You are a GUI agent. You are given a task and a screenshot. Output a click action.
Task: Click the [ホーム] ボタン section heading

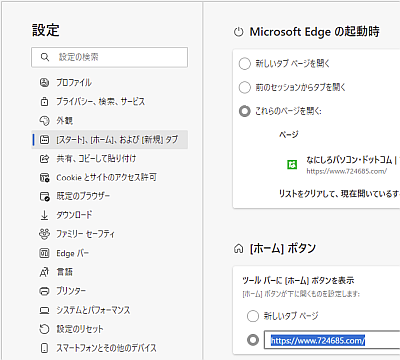click(283, 249)
